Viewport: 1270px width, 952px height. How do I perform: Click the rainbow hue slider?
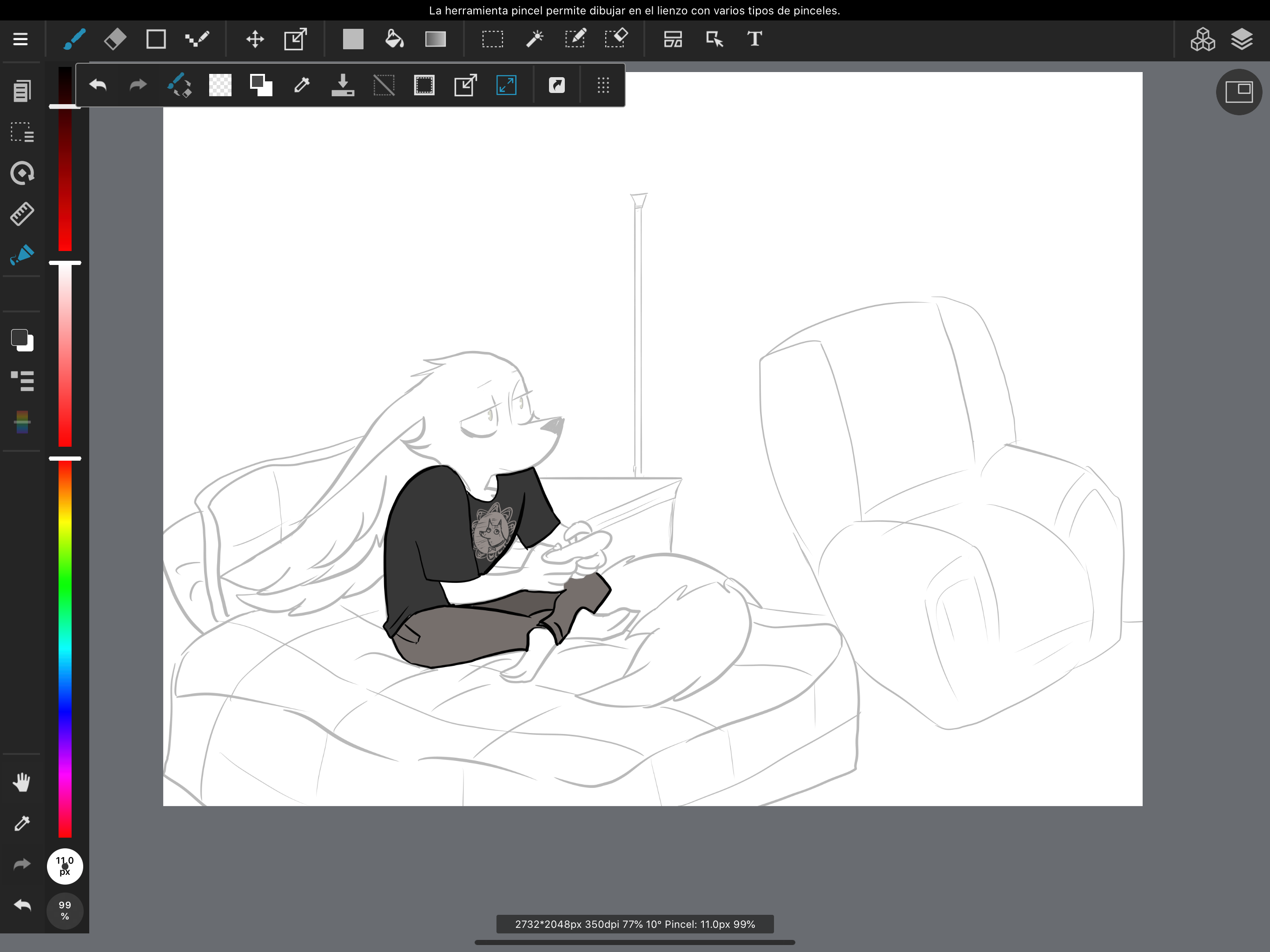click(65, 649)
